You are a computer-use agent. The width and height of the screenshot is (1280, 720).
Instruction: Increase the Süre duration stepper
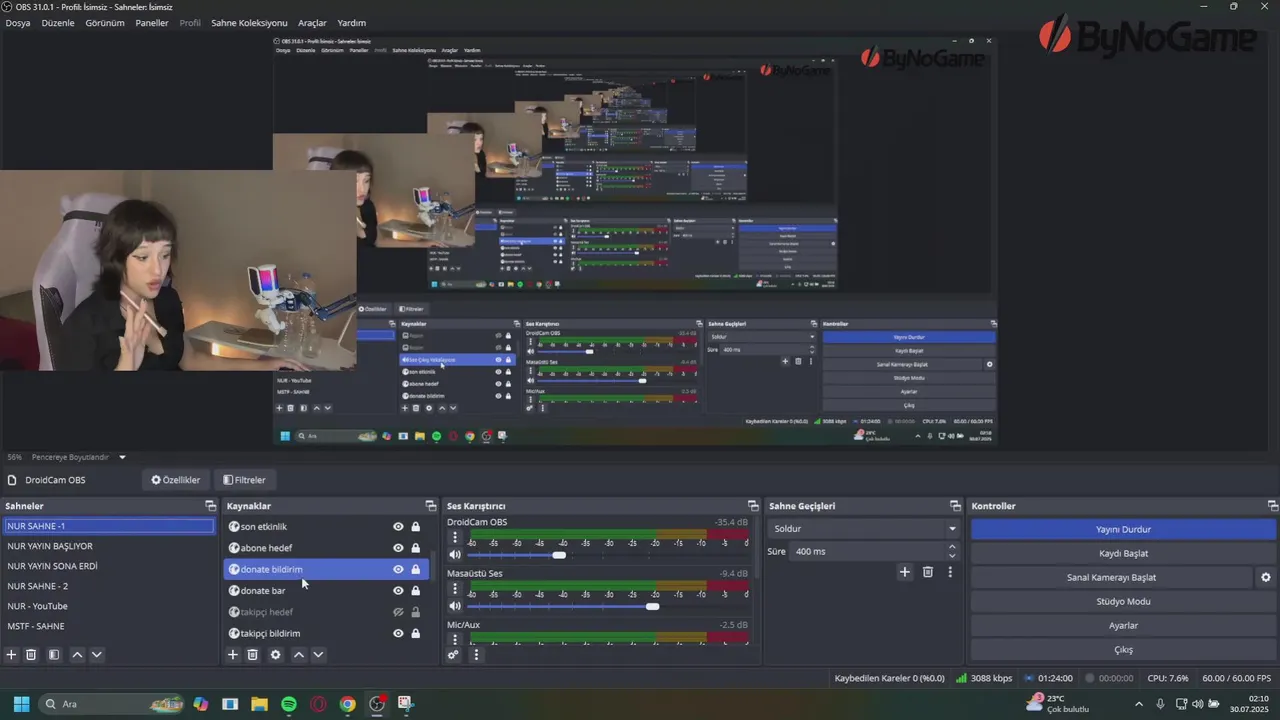click(x=952, y=547)
